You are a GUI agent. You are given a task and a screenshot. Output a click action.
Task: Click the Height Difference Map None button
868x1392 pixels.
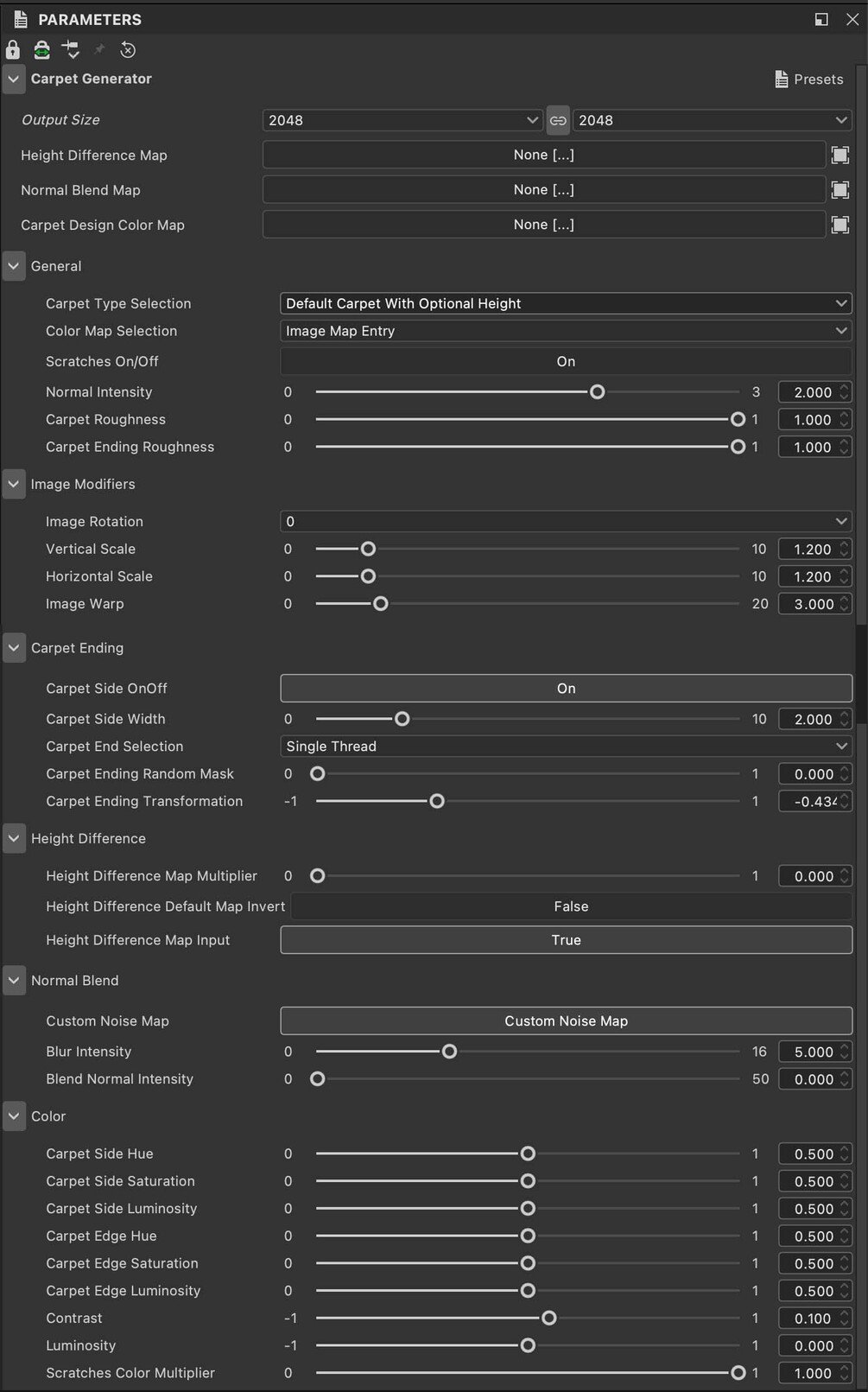click(543, 156)
